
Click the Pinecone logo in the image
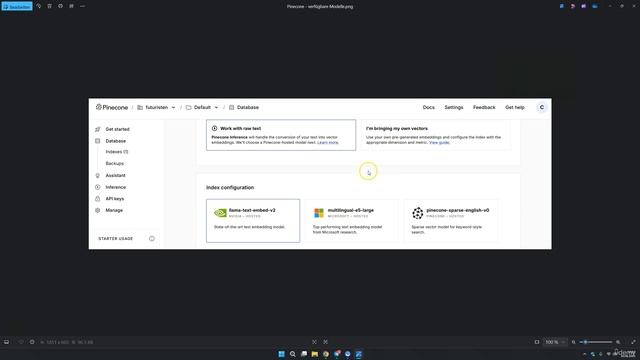pyautogui.click(x=112, y=107)
